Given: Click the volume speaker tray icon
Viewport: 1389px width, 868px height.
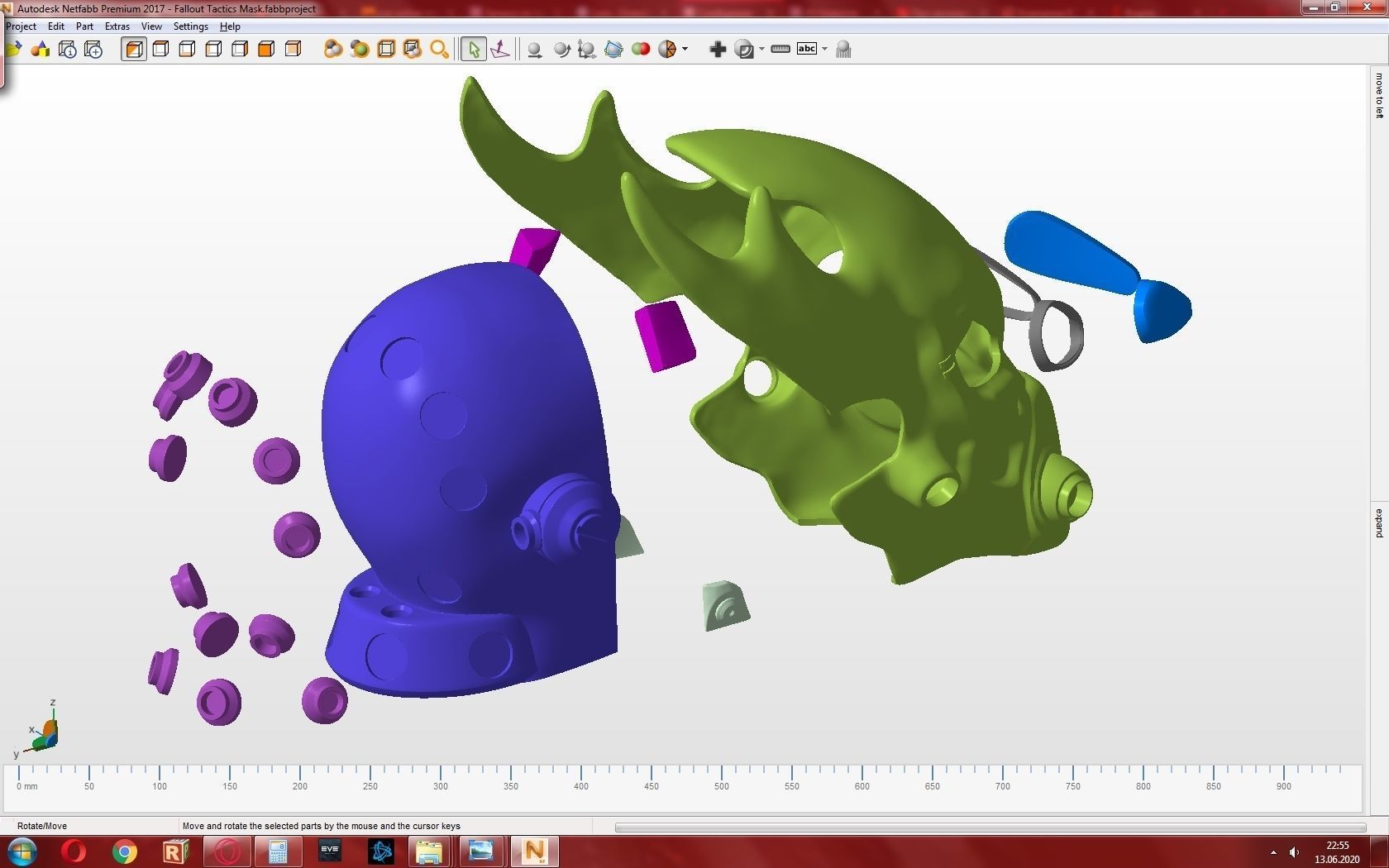Looking at the screenshot, I should tap(1295, 852).
